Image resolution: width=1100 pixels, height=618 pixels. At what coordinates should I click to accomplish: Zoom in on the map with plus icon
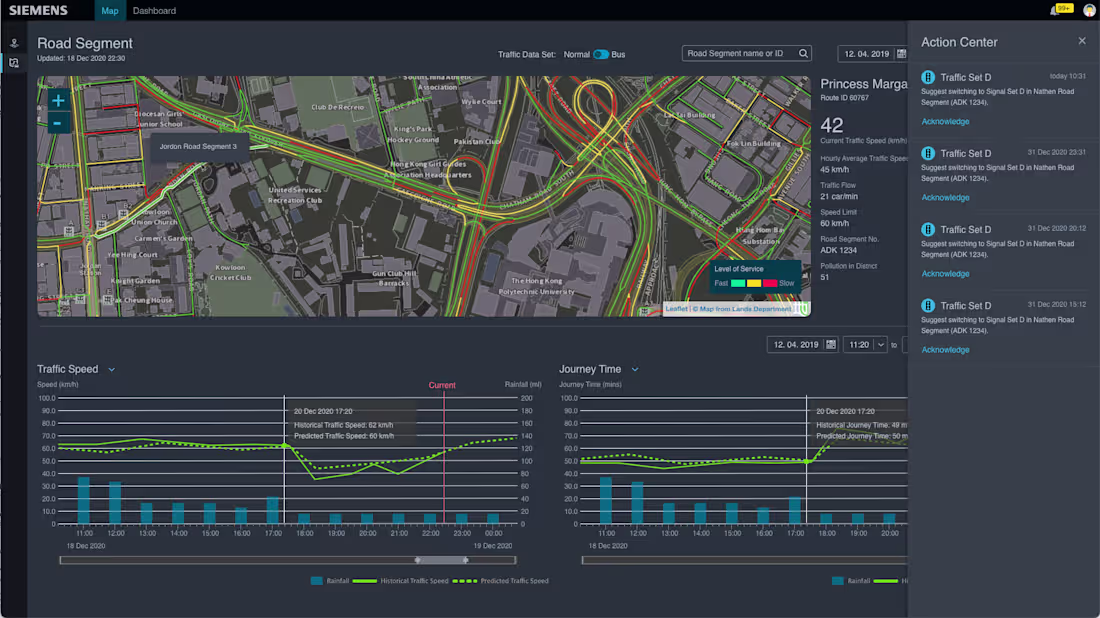[x=58, y=100]
